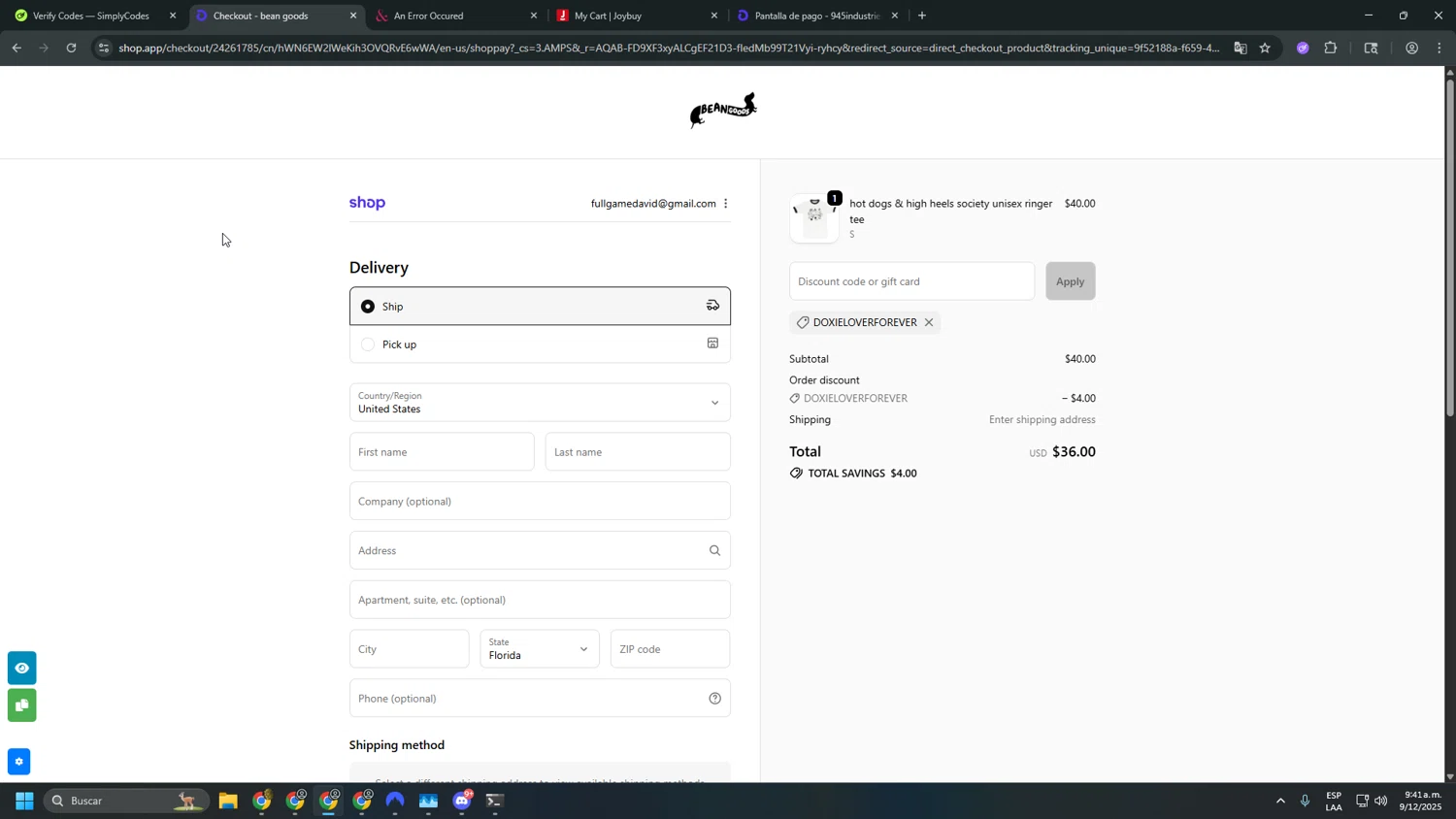Click the clock showing 9:41 a.m.

tap(1422, 801)
